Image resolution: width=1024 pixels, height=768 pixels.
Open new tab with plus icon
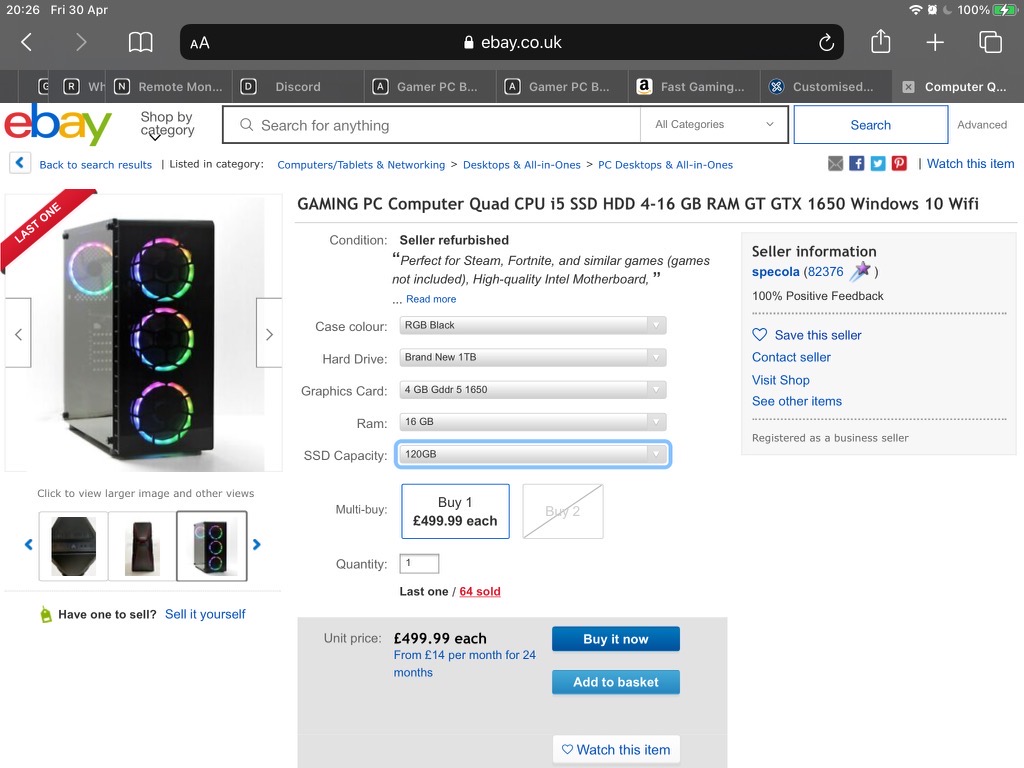click(934, 42)
